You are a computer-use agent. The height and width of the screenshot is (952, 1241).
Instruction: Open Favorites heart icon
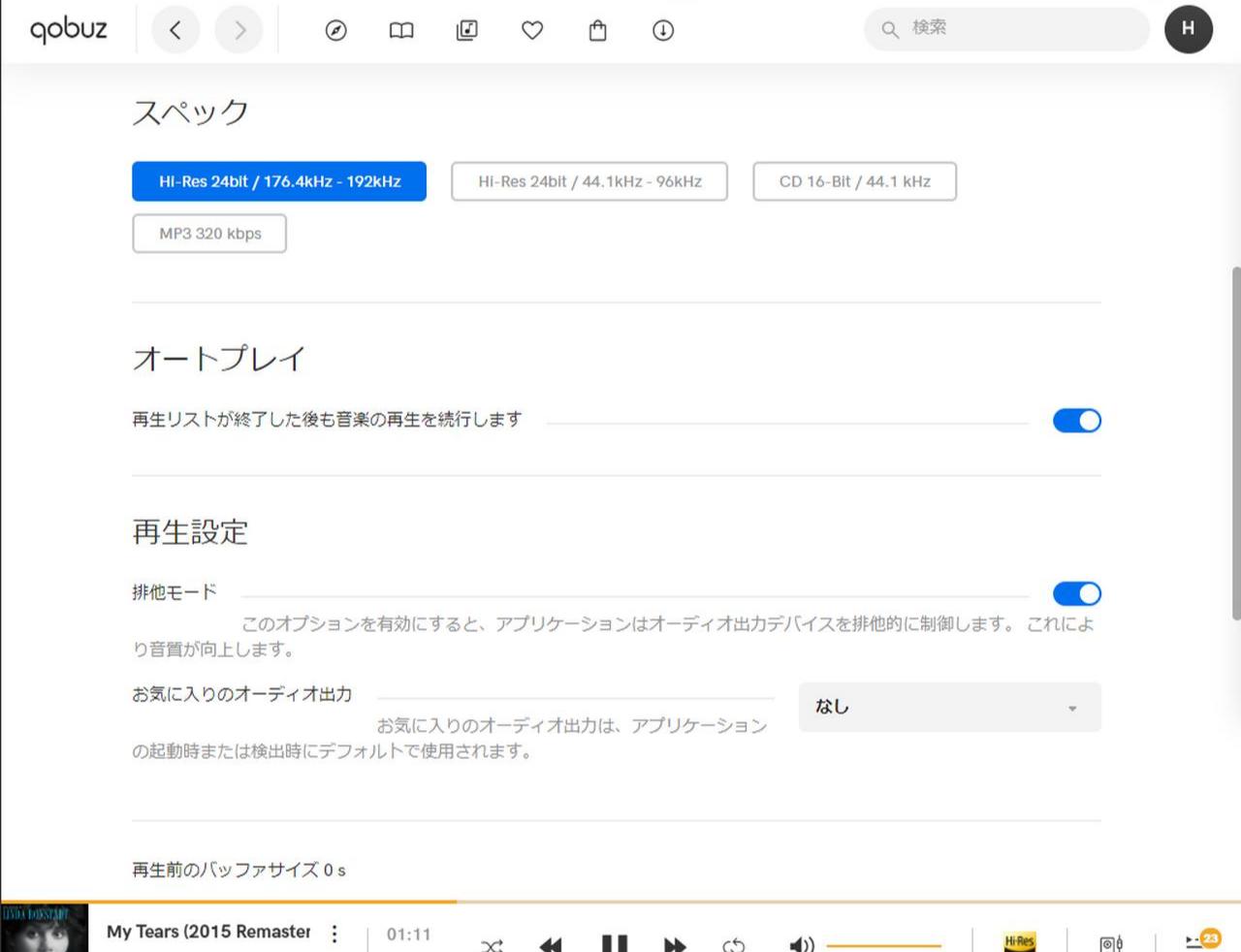click(x=532, y=30)
